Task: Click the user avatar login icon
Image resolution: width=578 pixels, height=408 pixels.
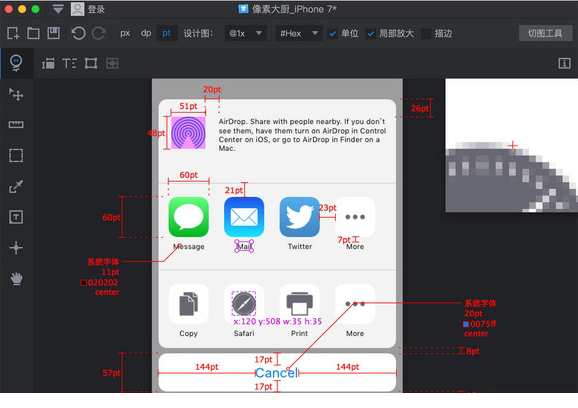Action: click(77, 9)
